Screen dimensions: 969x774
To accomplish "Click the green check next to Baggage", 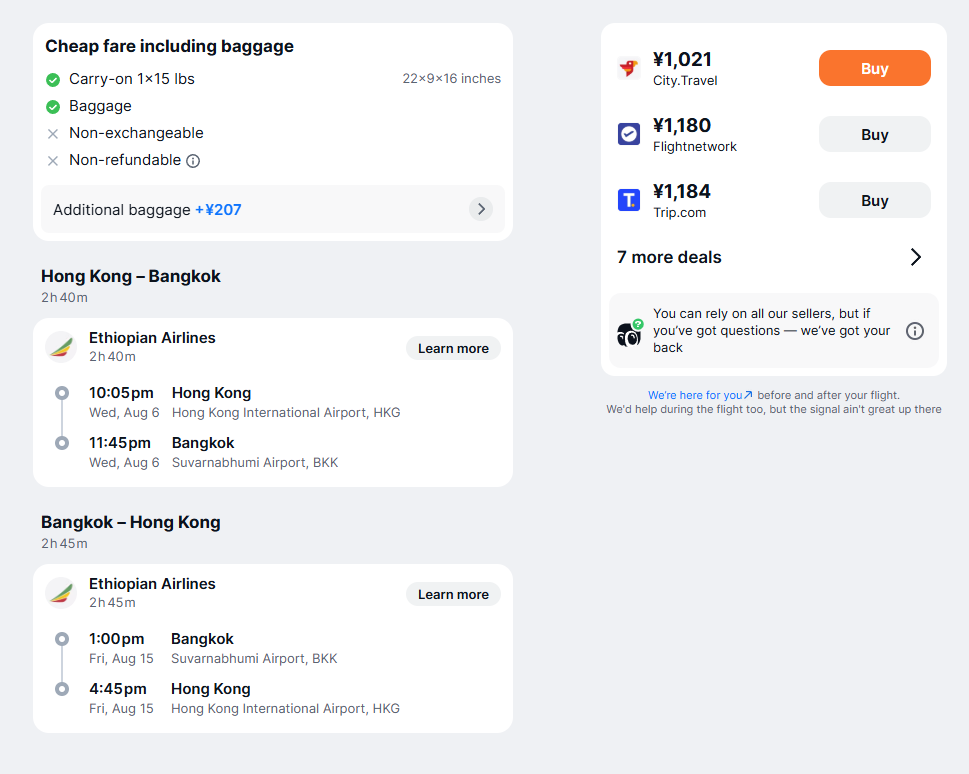I will [x=53, y=107].
